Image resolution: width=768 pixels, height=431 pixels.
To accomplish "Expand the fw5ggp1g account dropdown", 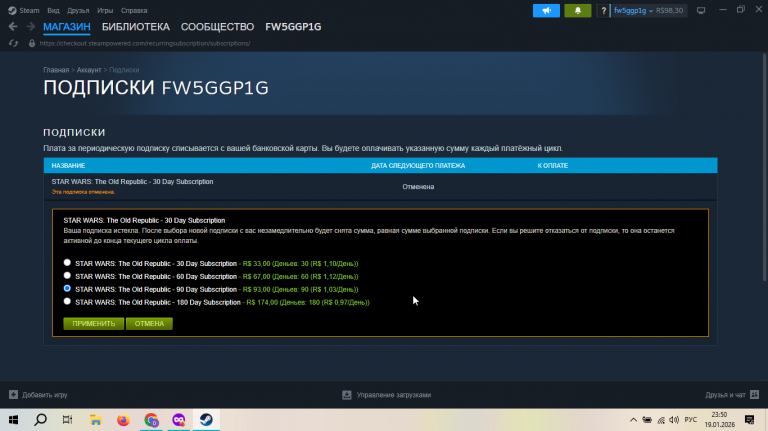I will (633, 10).
